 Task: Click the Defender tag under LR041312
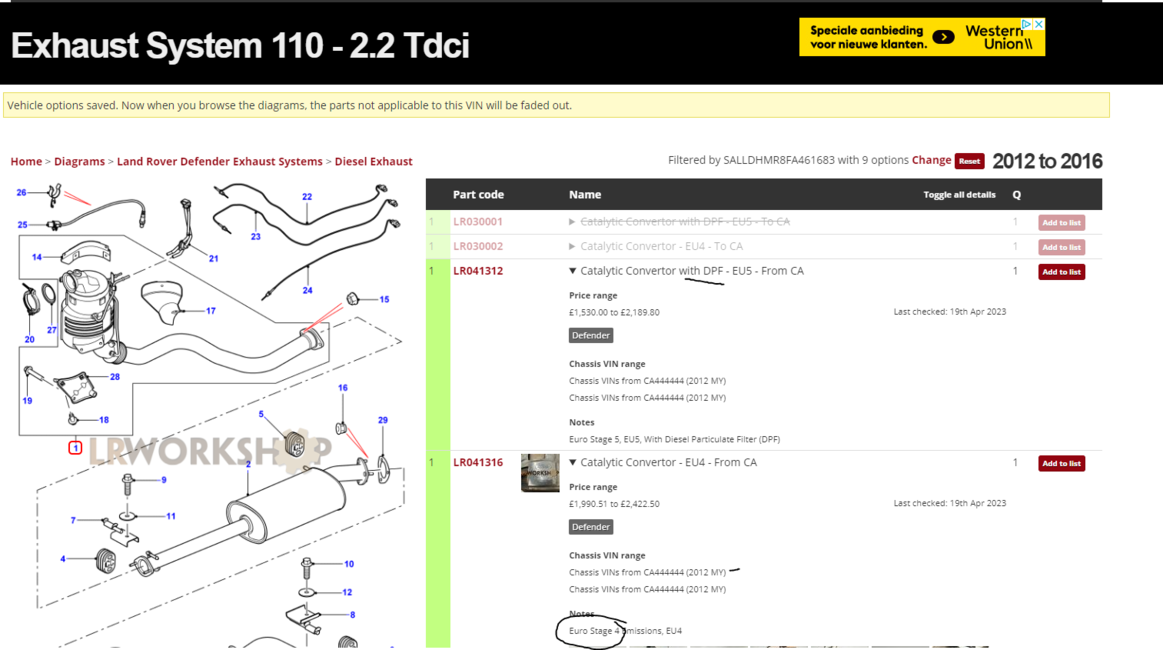point(591,335)
